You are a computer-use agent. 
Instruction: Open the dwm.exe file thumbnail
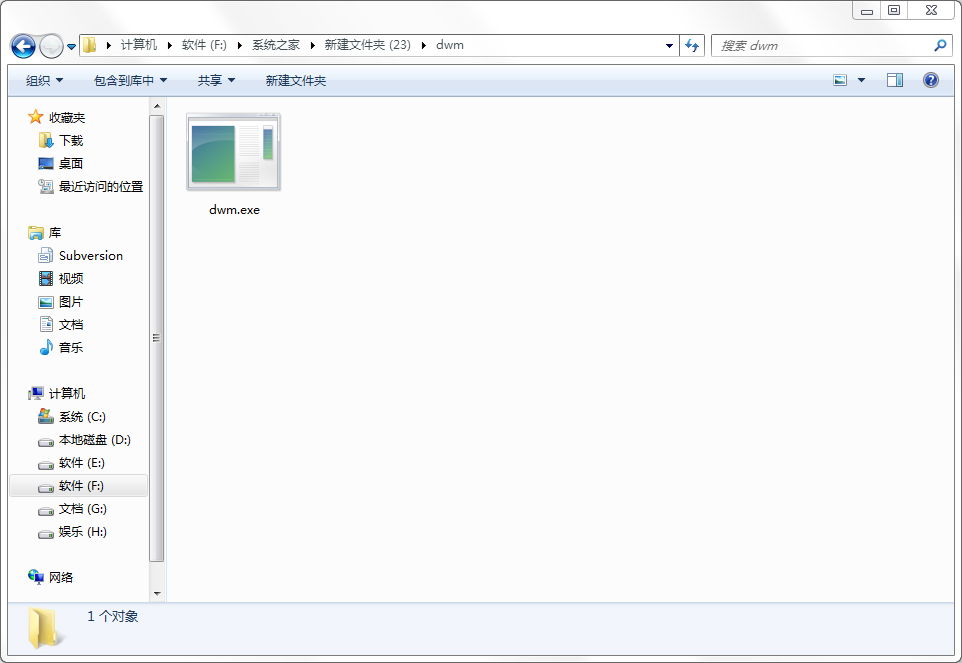(234, 152)
